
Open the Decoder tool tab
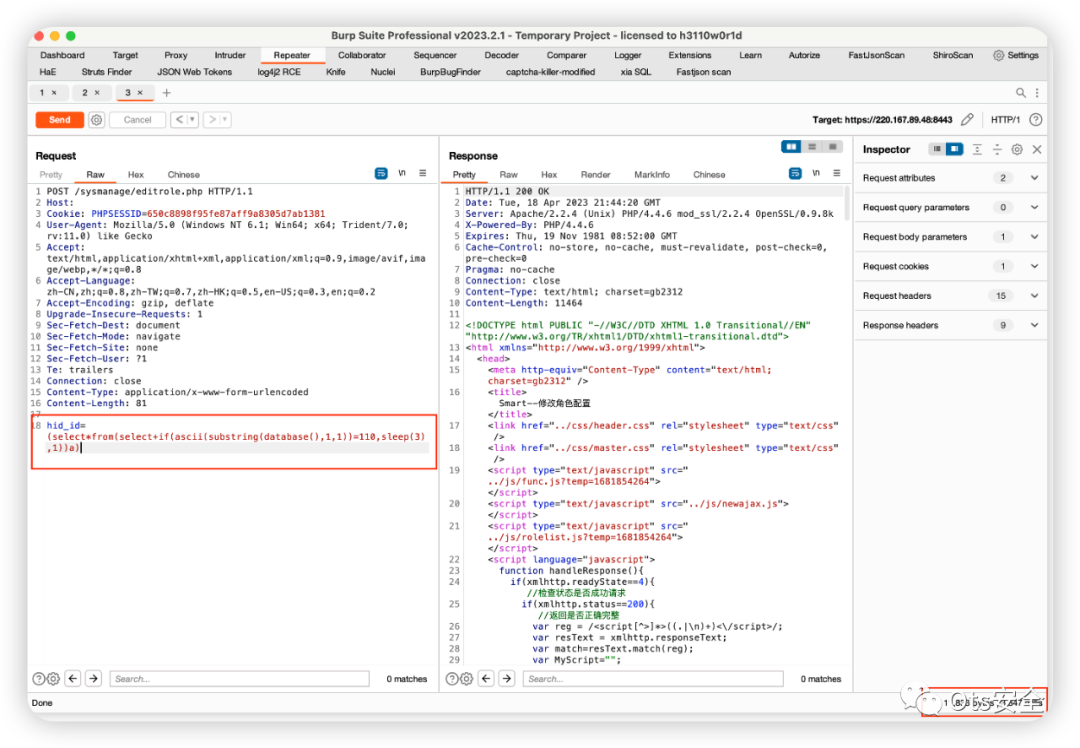click(501, 55)
